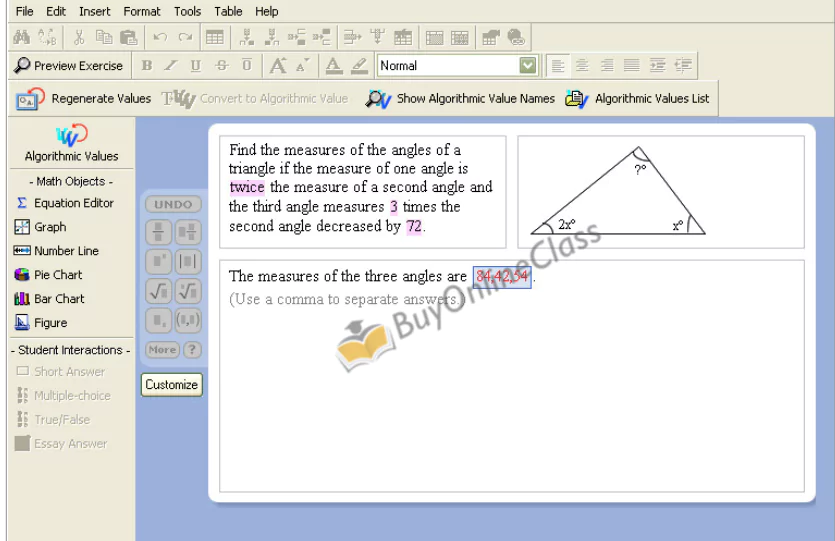Click the fraction template button
The image size is (835, 541).
(159, 233)
